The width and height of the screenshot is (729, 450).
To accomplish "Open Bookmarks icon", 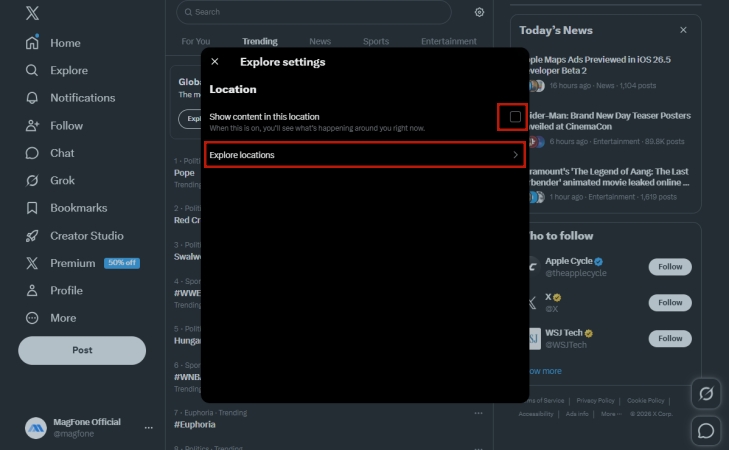I will [32, 208].
